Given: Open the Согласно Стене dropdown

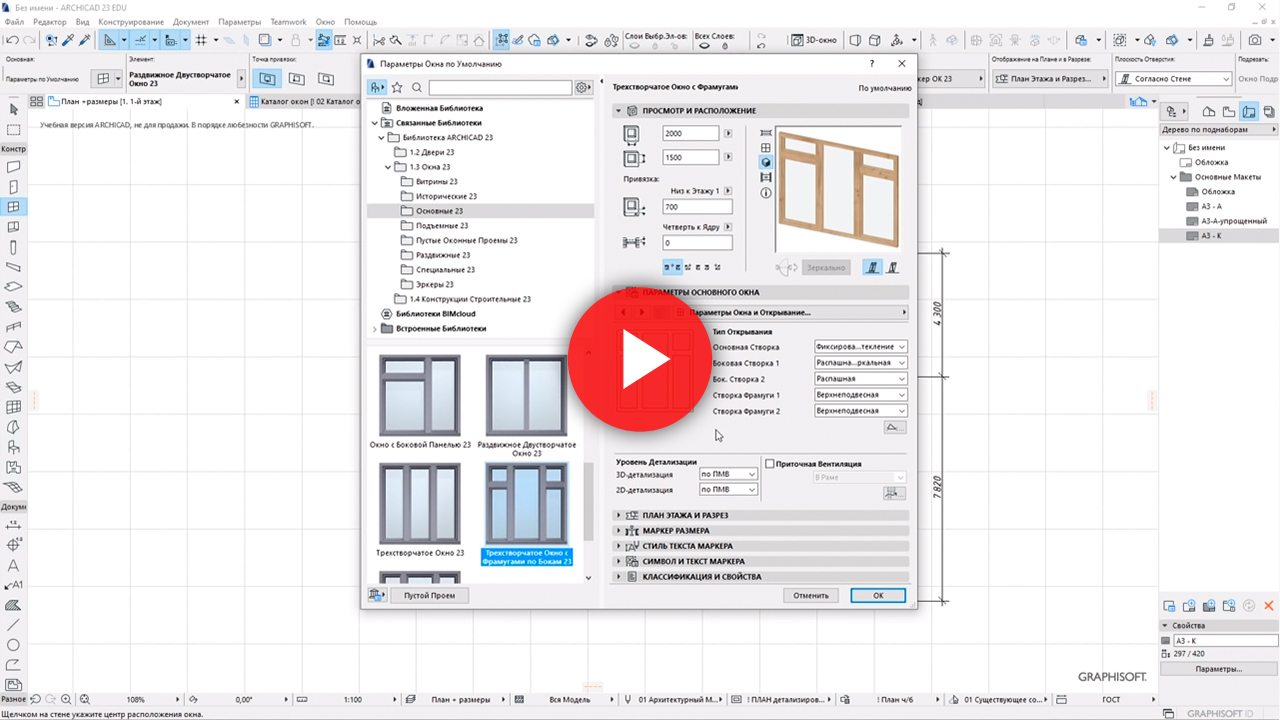Looking at the screenshot, I should pos(1172,79).
